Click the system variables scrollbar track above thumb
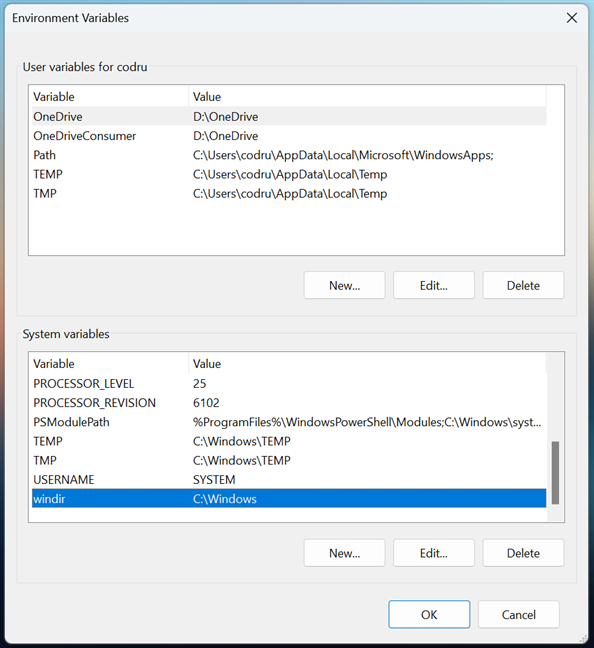This screenshot has height=648, width=594. 555,398
